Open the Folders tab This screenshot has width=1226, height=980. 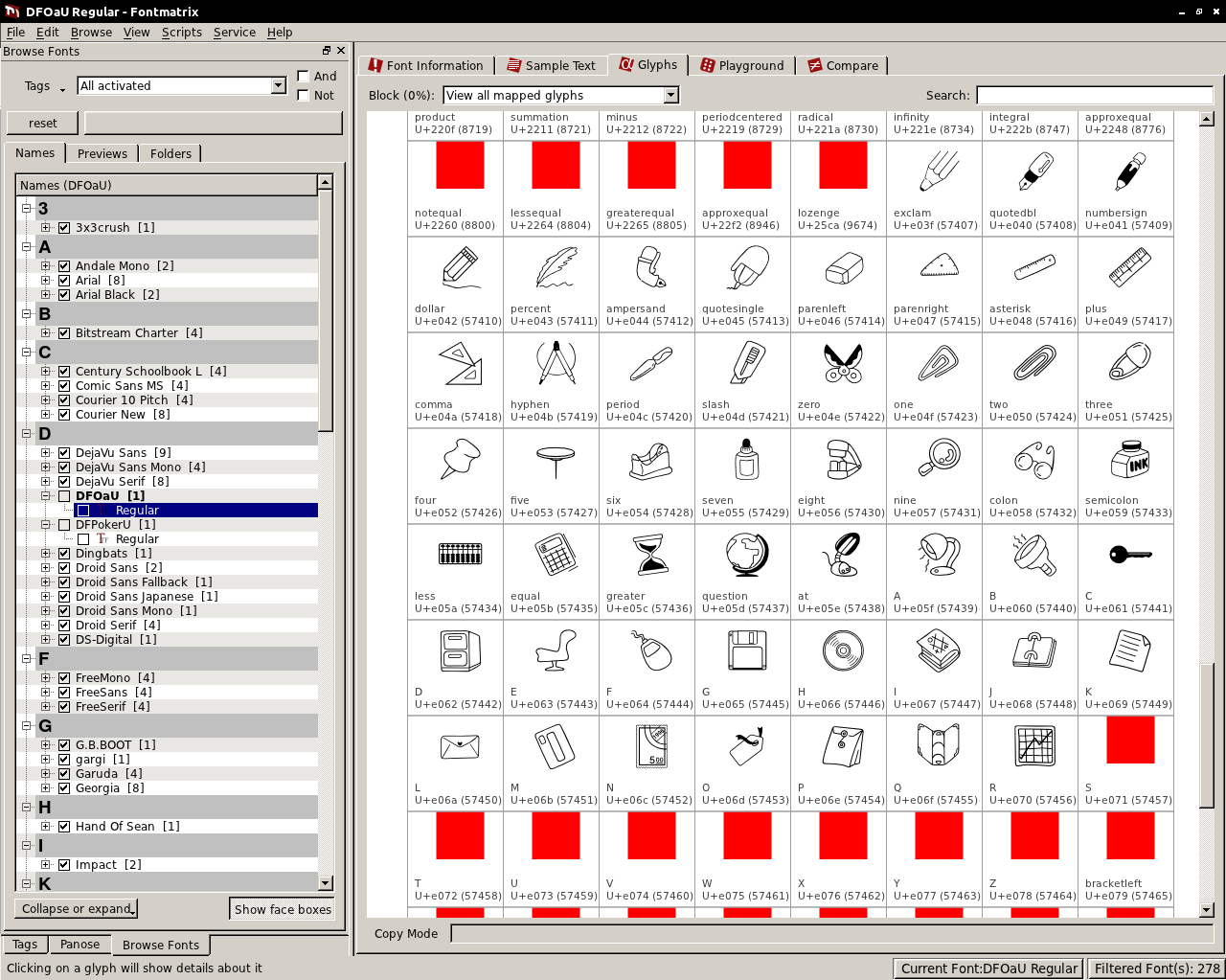(170, 153)
